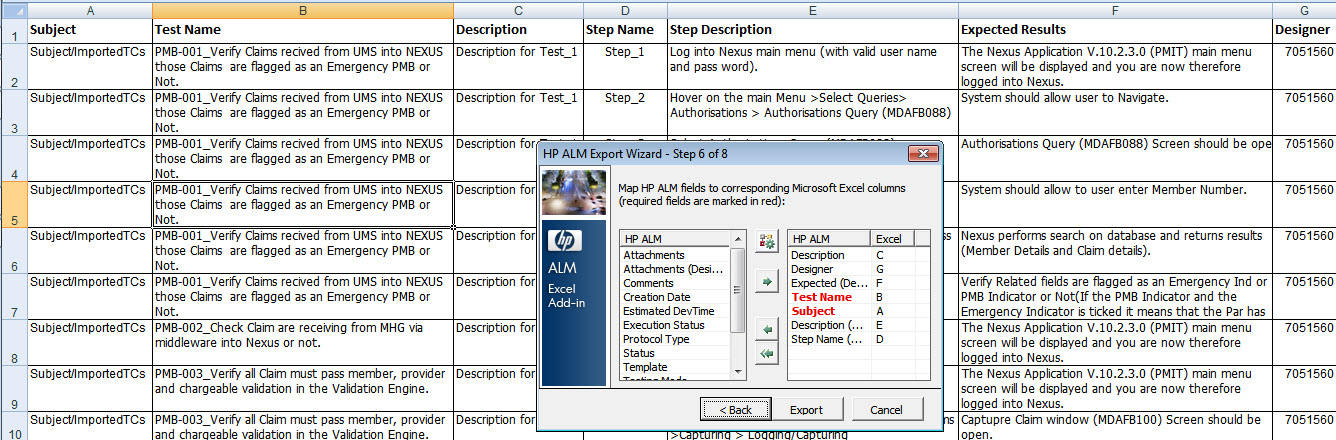
Task: Click the Cancel button in the wizard
Action: pos(886,410)
